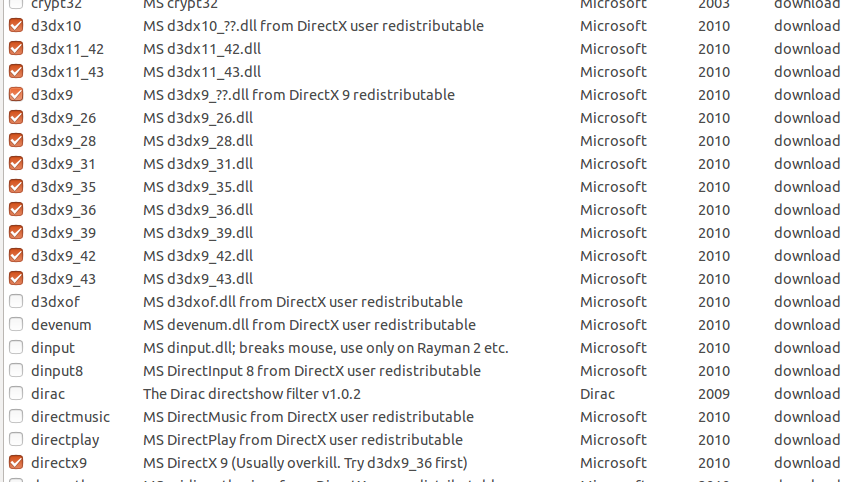Click 'MS d3dx10_??.dll from DirectX user redistributable' description

313,26
